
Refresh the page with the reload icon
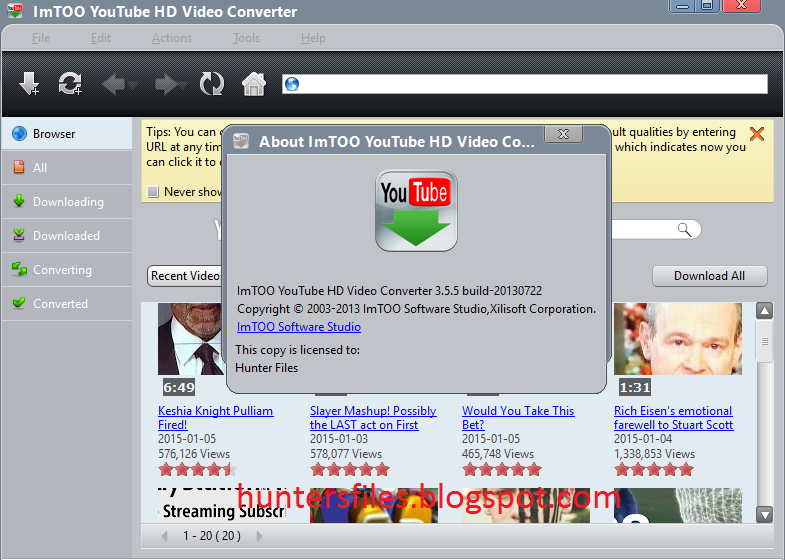tap(211, 84)
